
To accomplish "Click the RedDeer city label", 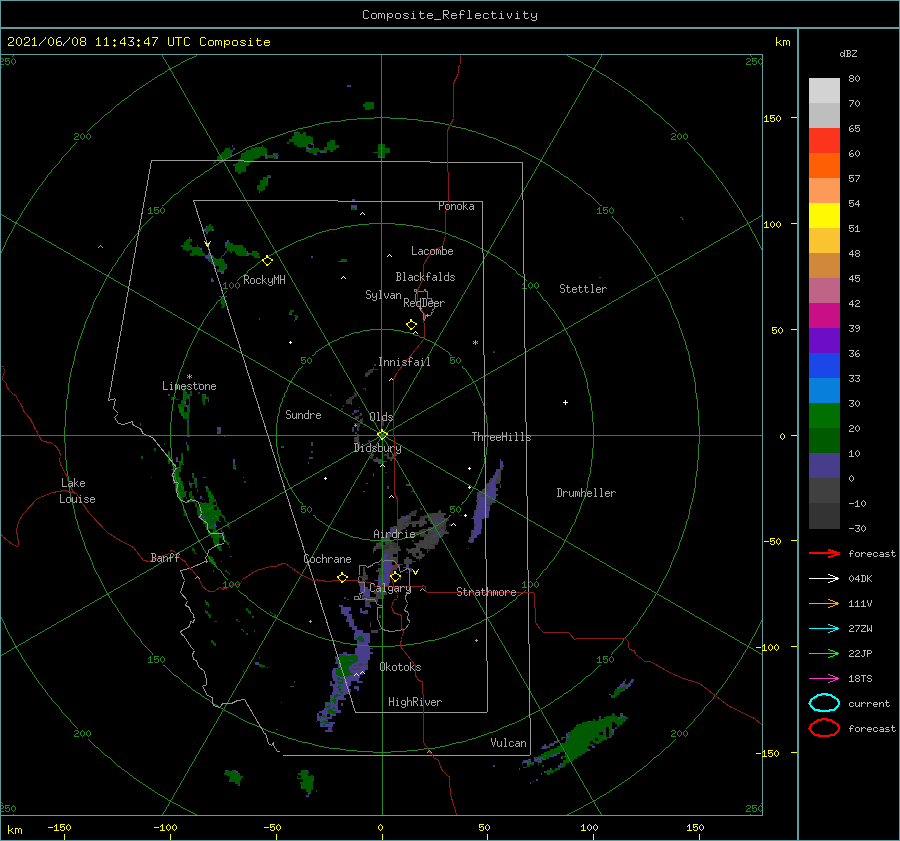I will [x=424, y=303].
